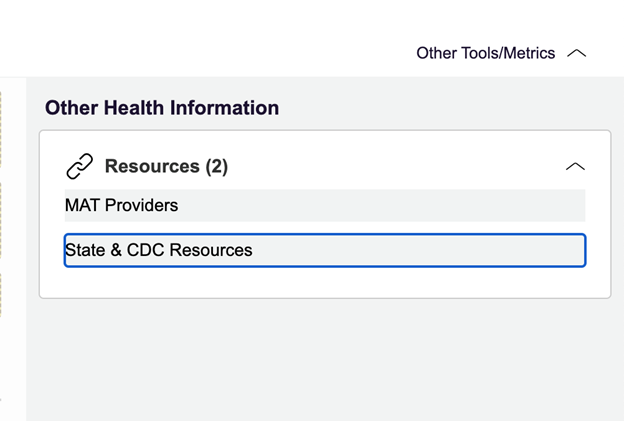Open the MAT Providers link
Screen dimensions: 624x421
(121, 205)
